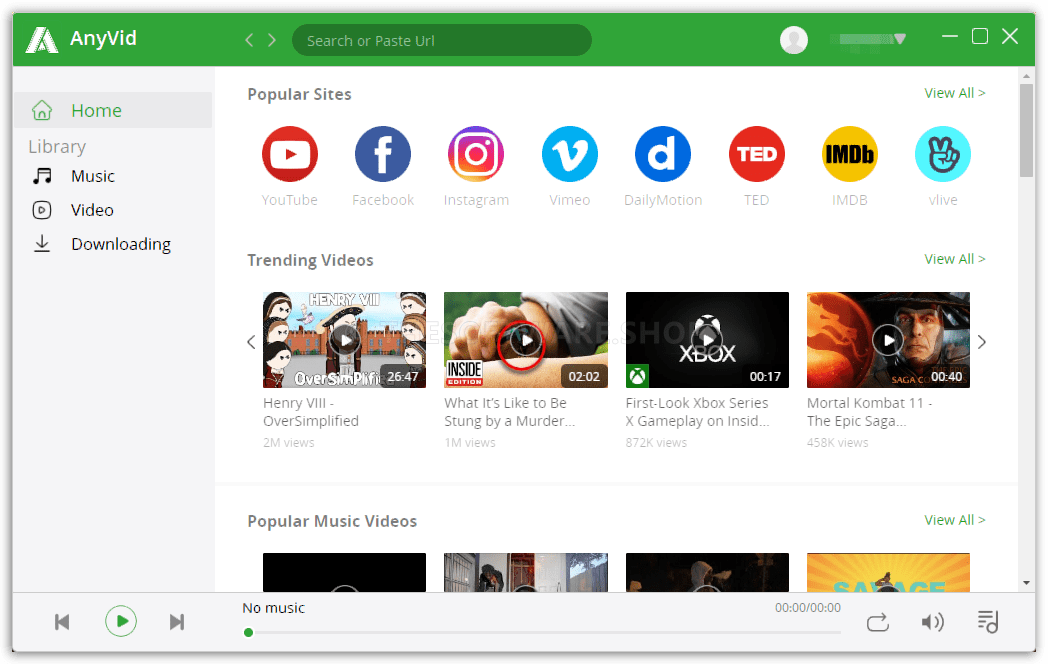Image resolution: width=1048 pixels, height=664 pixels.
Task: Play music with the green play button
Action: coord(121,621)
